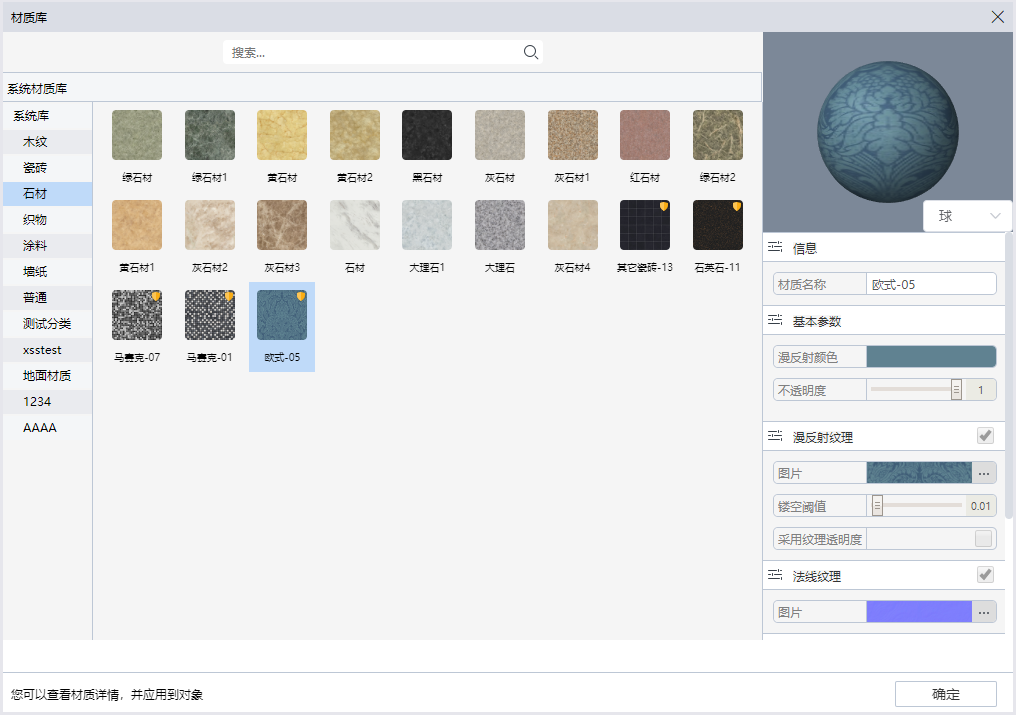Click the 系统材质库 header label
The width and height of the screenshot is (1016, 715).
pyautogui.click(x=37, y=88)
